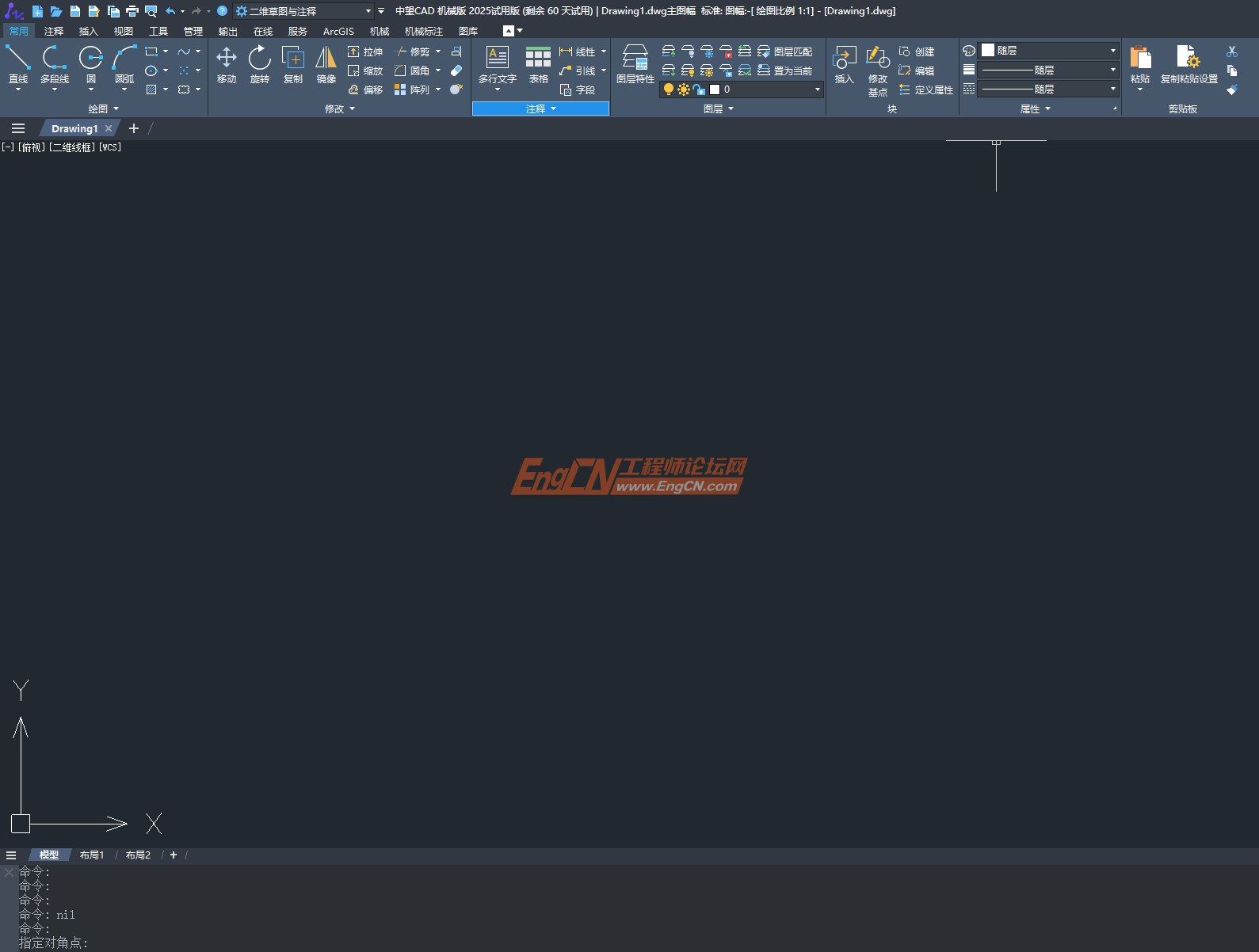Click the undo arrow icon
The width and height of the screenshot is (1259, 952).
pos(170,11)
